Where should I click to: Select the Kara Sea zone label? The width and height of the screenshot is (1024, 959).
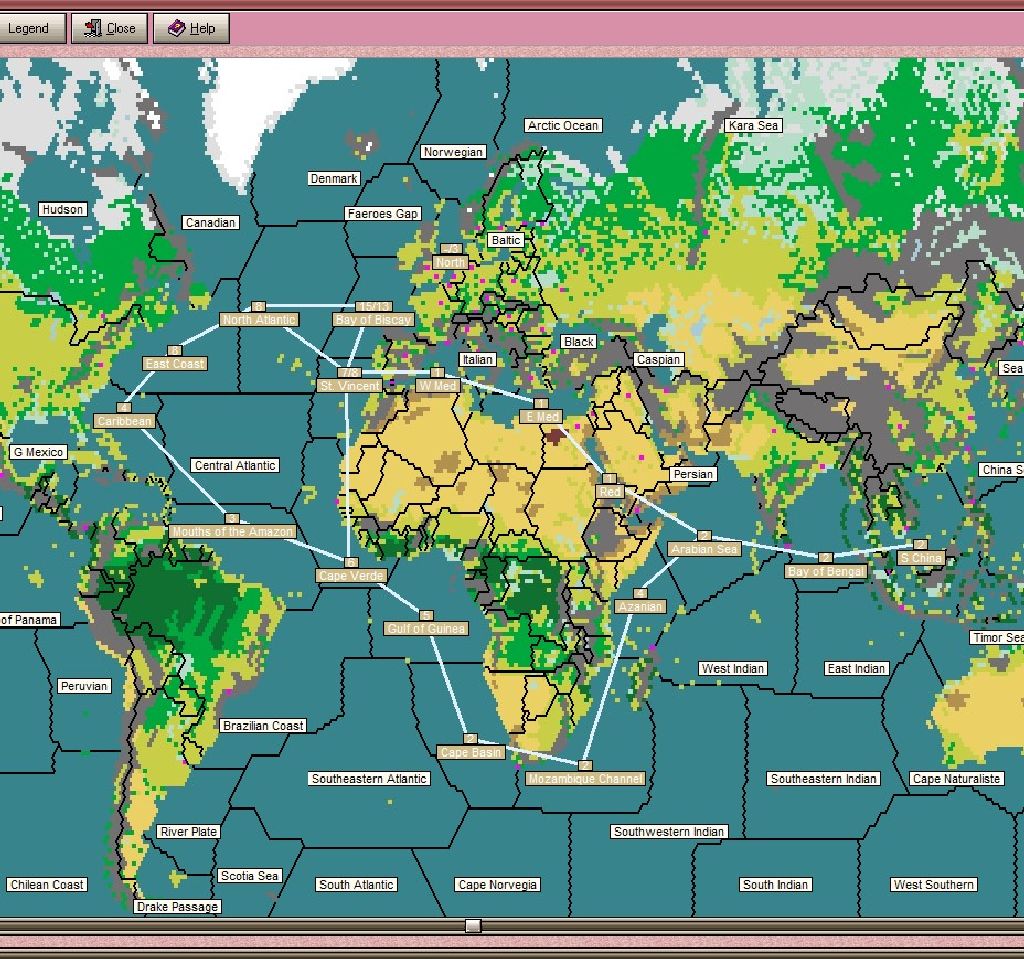[x=753, y=126]
